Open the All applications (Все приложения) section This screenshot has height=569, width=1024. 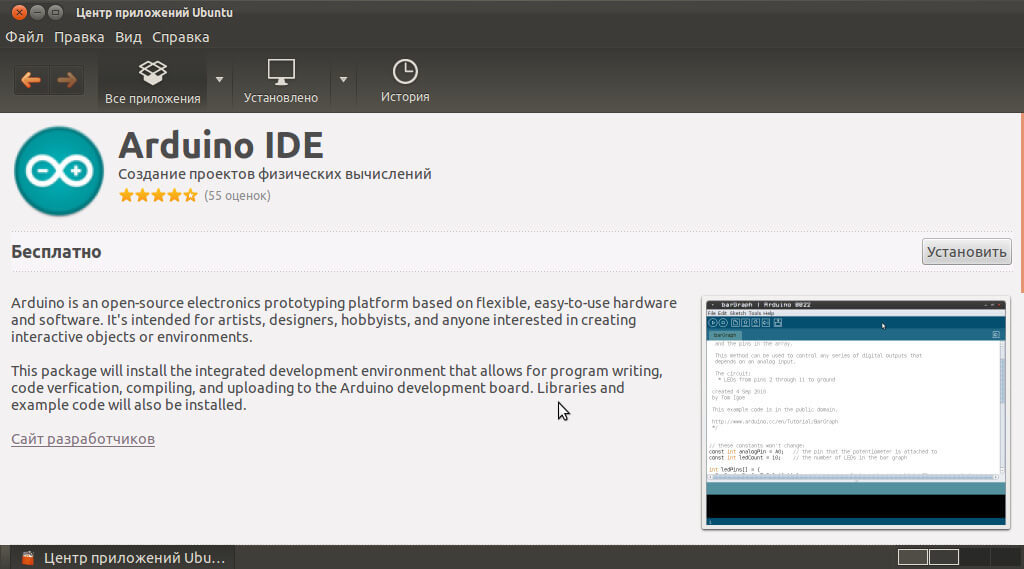[152, 82]
